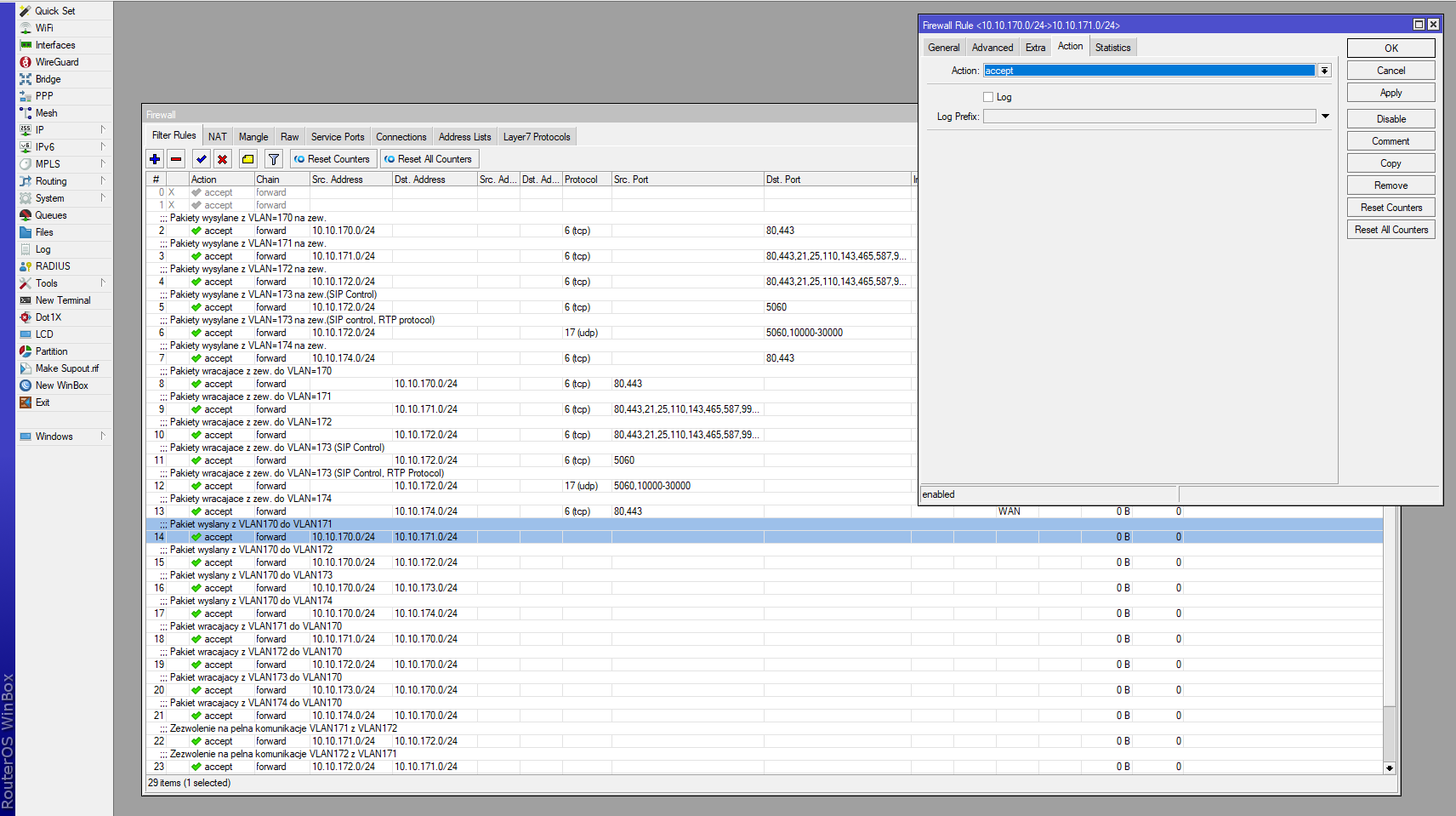Sort by Src. Address column header
This screenshot has height=816, width=1456.
point(350,180)
